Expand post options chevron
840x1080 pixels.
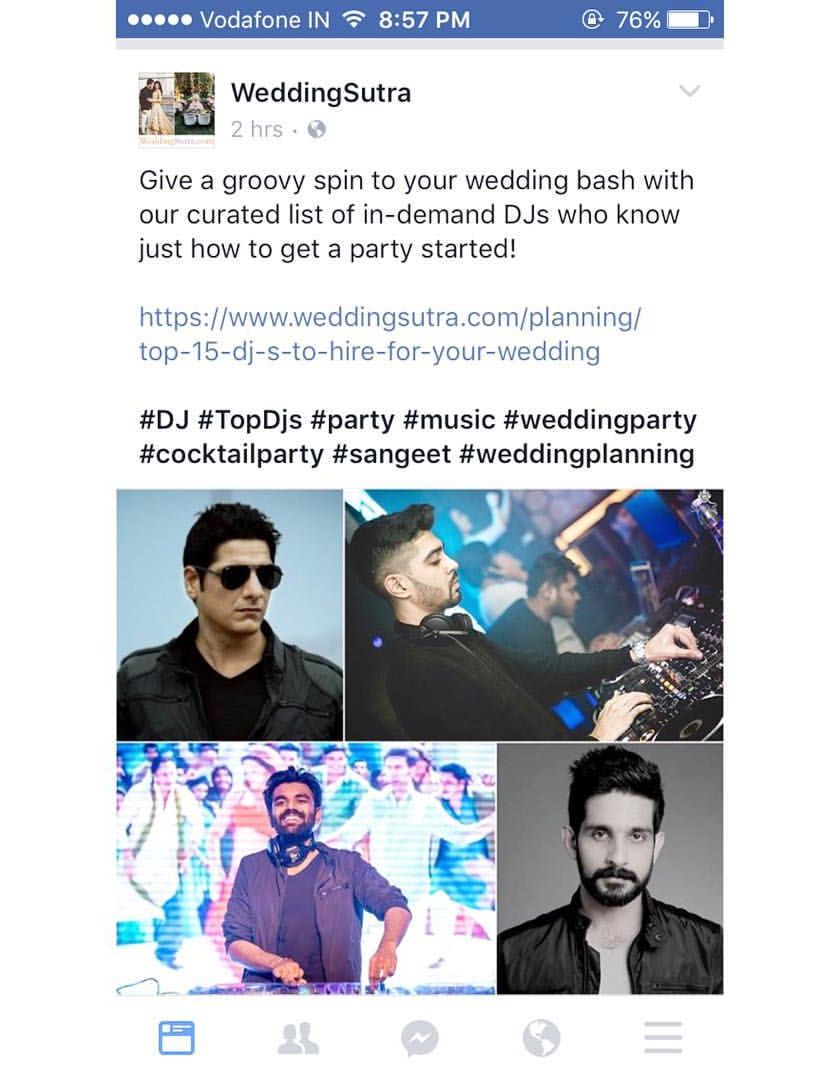pos(689,90)
